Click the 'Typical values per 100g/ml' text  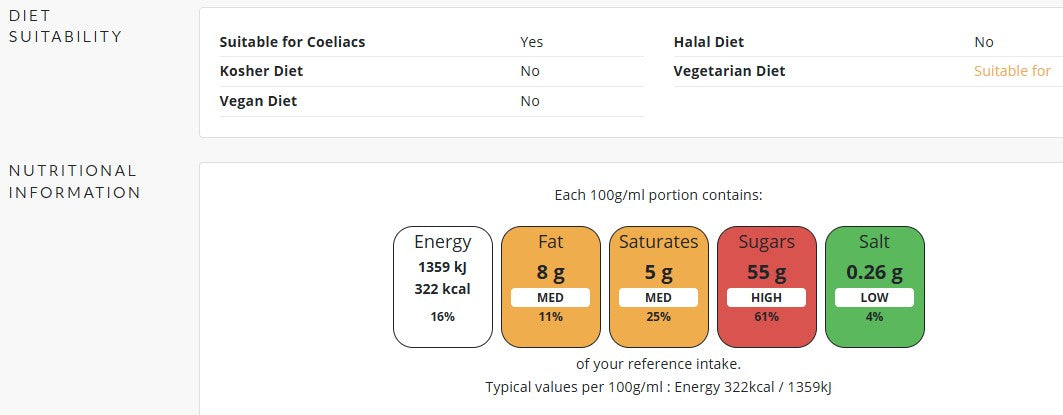pos(658,386)
